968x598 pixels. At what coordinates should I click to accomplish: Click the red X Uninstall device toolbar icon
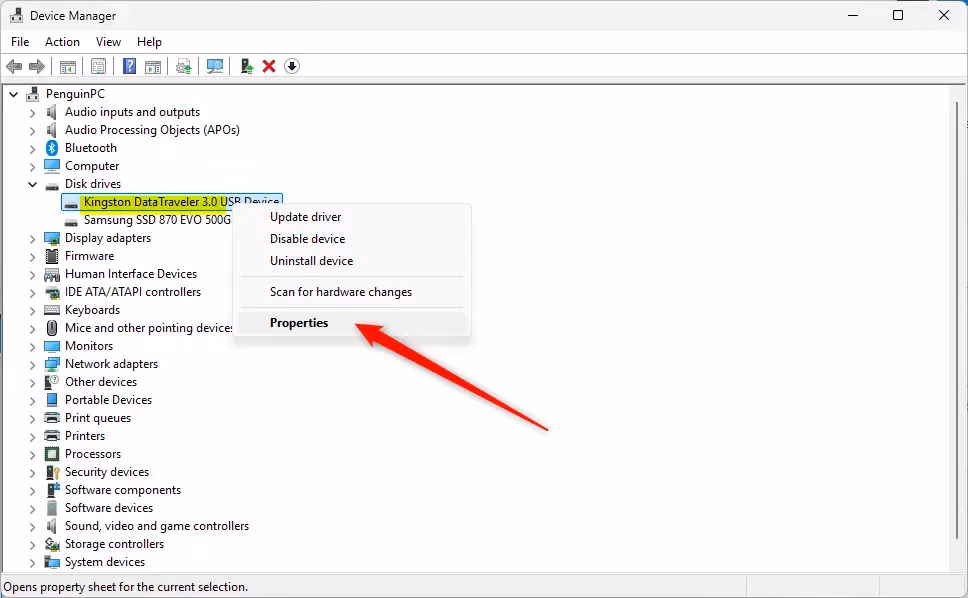point(268,66)
